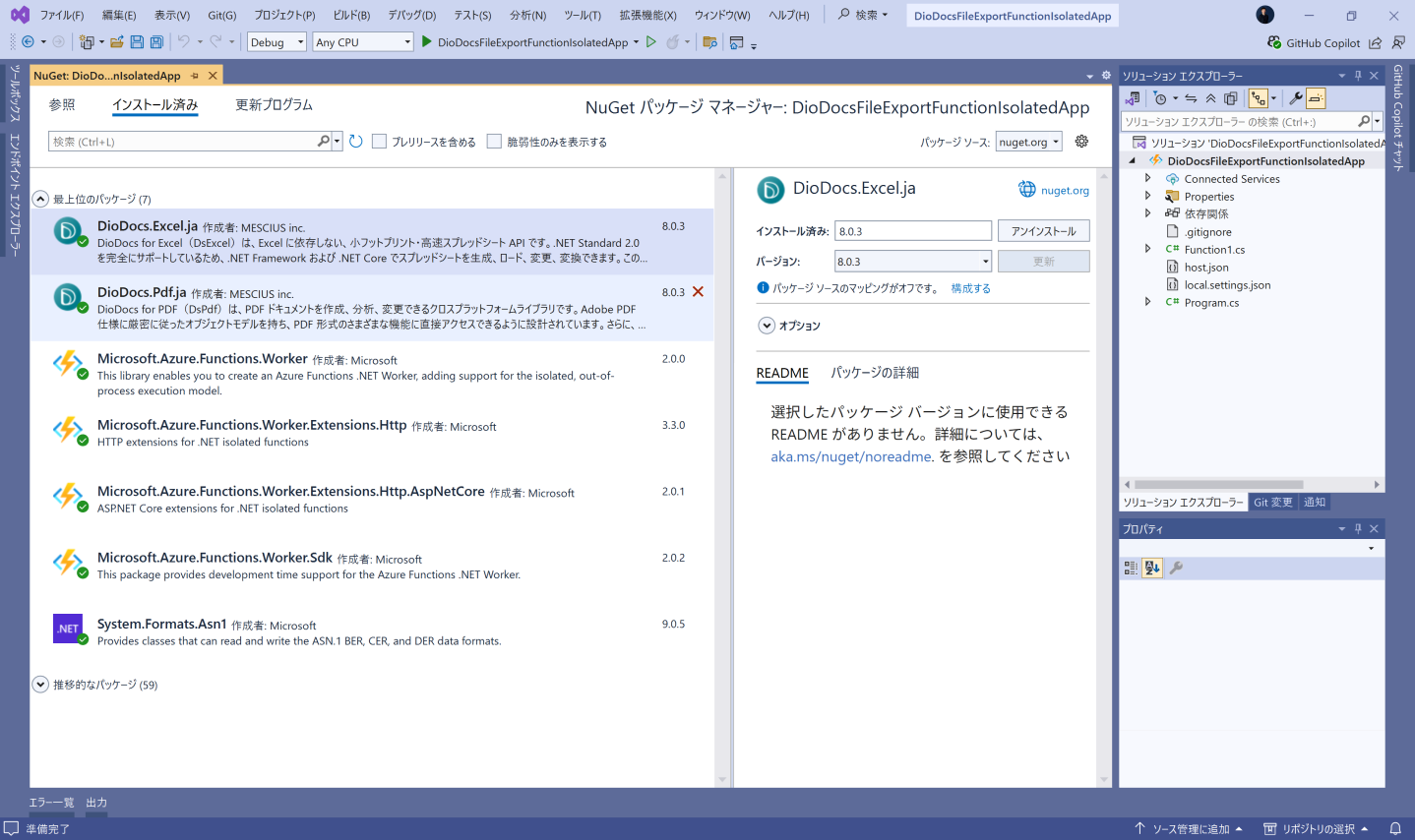This screenshot has height=840, width=1415.
Task: Click the Uninstall button アンインストール
Action: pos(1043,231)
